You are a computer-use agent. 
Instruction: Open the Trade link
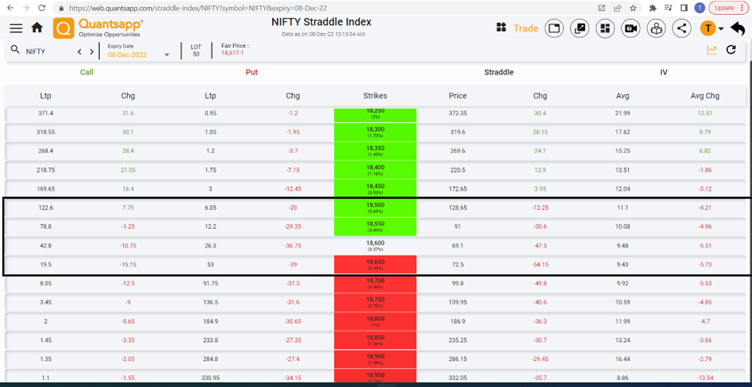coord(526,28)
